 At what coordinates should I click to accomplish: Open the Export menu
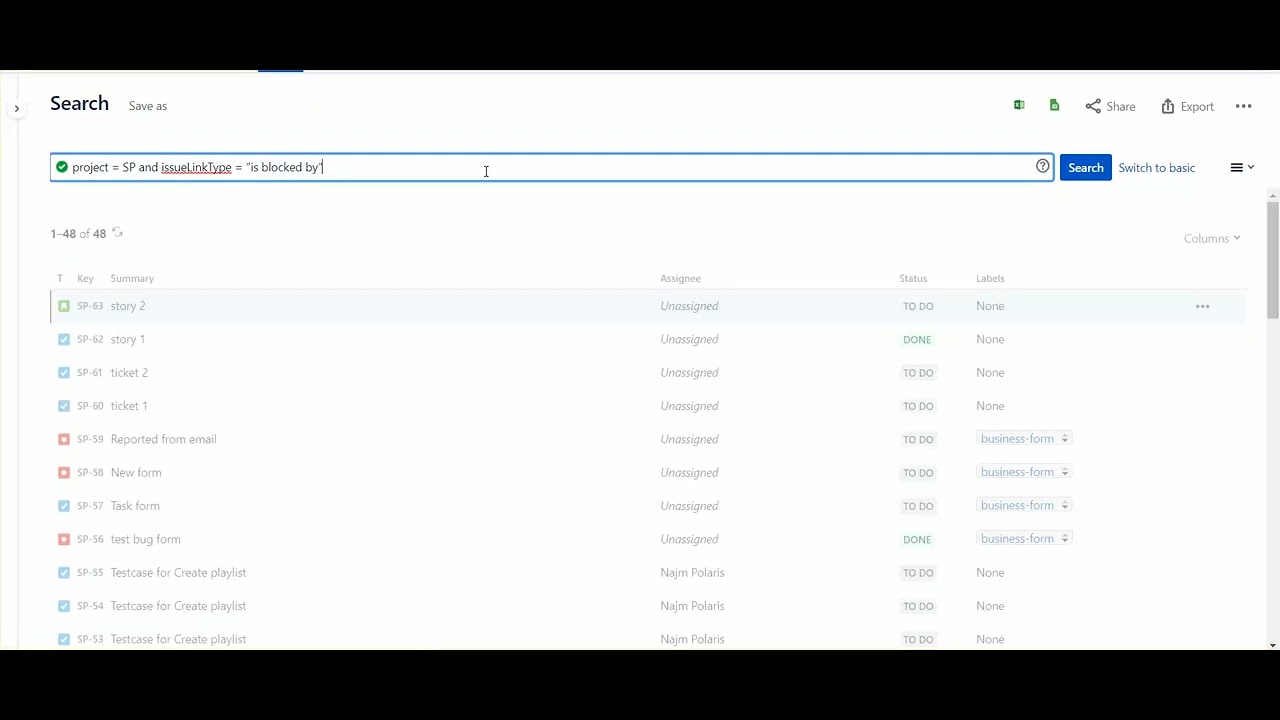tap(1187, 106)
